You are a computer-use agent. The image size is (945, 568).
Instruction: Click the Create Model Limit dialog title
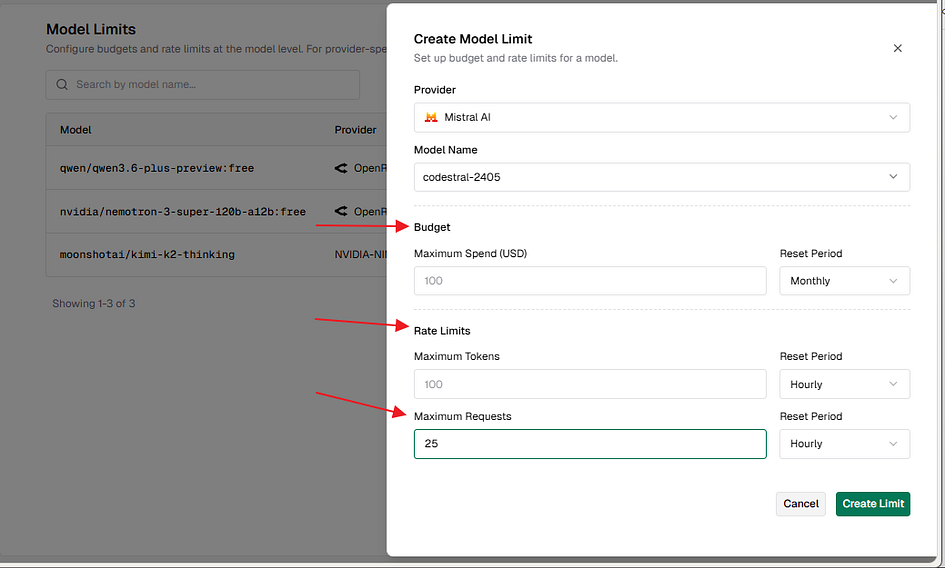[x=473, y=39]
